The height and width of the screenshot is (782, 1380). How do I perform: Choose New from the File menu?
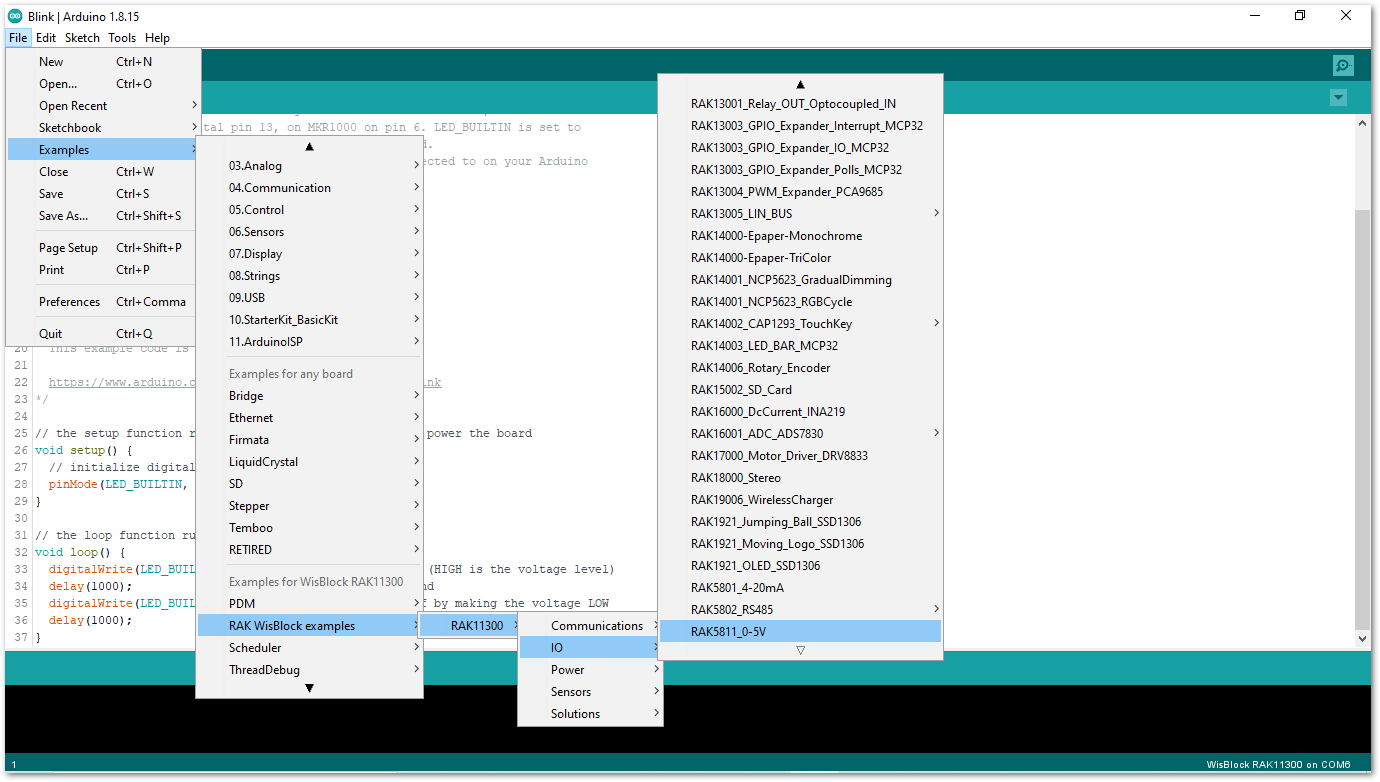[x=103, y=62]
